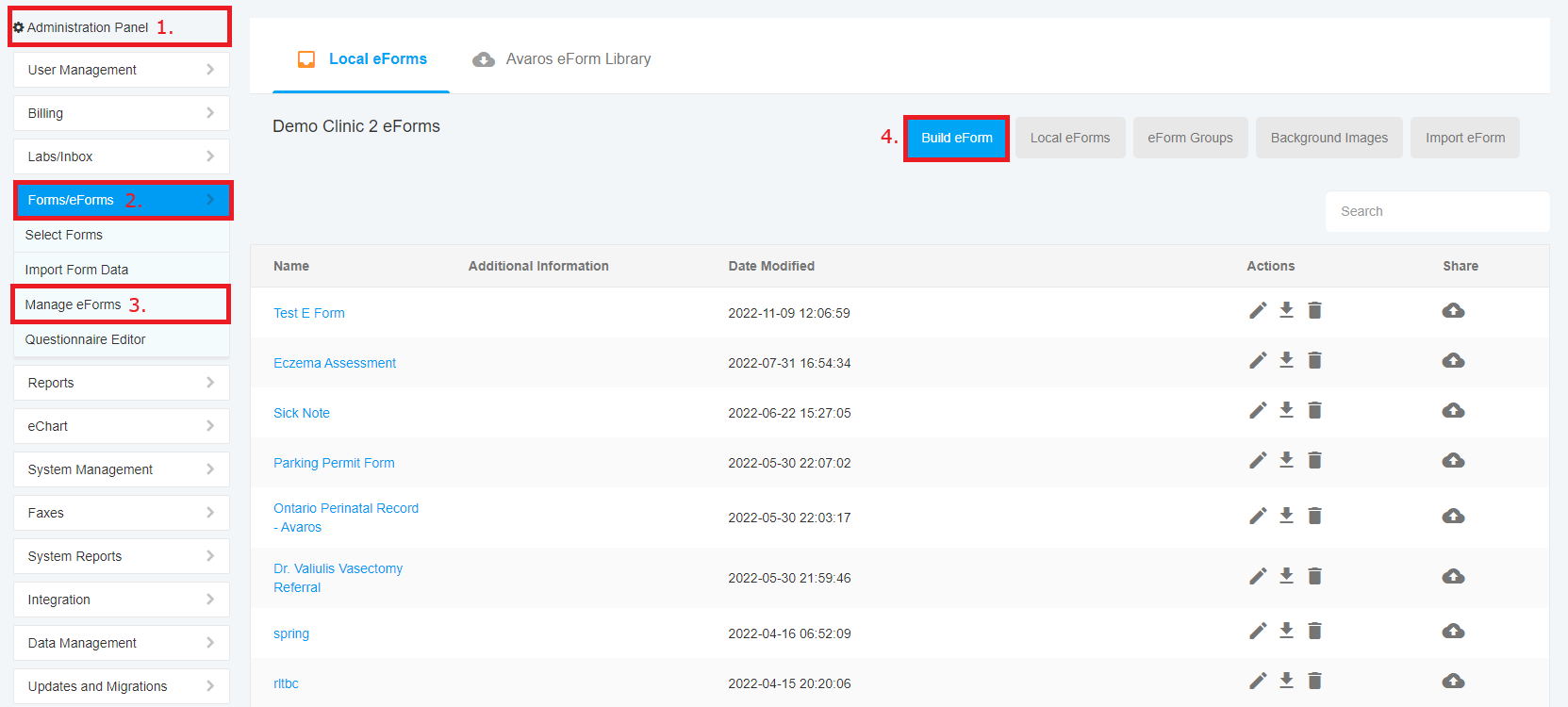The image size is (1568, 707).
Task: Download Dr. Valiulis Vasectomy Referral form
Action: [x=1286, y=576]
